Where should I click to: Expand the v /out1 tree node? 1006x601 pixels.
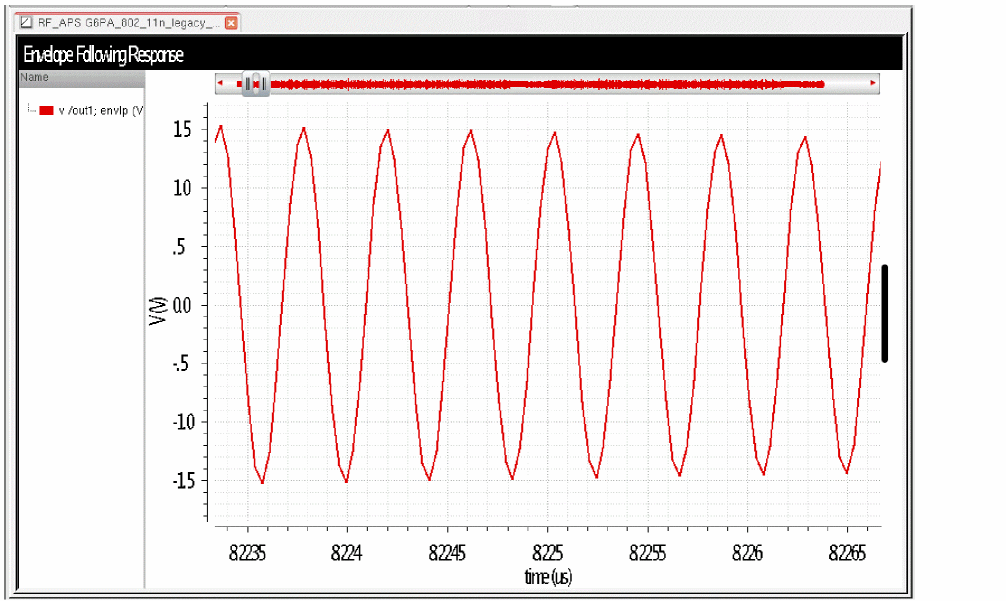click(x=30, y=110)
